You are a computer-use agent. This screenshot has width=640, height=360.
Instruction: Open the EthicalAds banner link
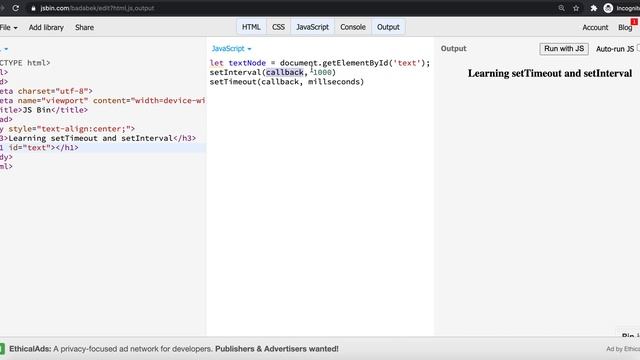coord(173,349)
